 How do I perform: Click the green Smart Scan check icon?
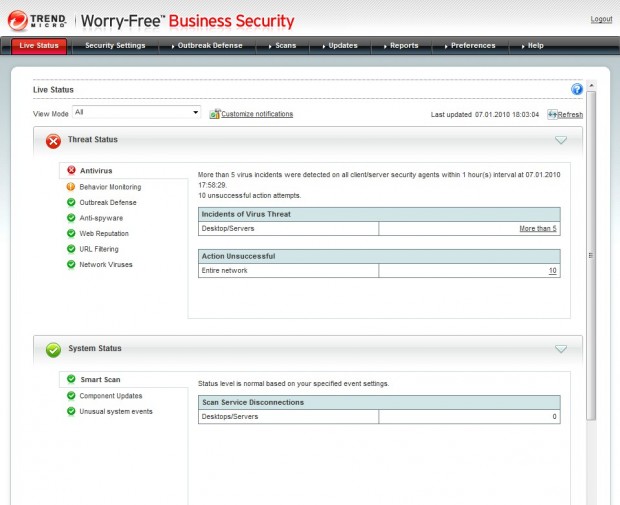pos(71,379)
